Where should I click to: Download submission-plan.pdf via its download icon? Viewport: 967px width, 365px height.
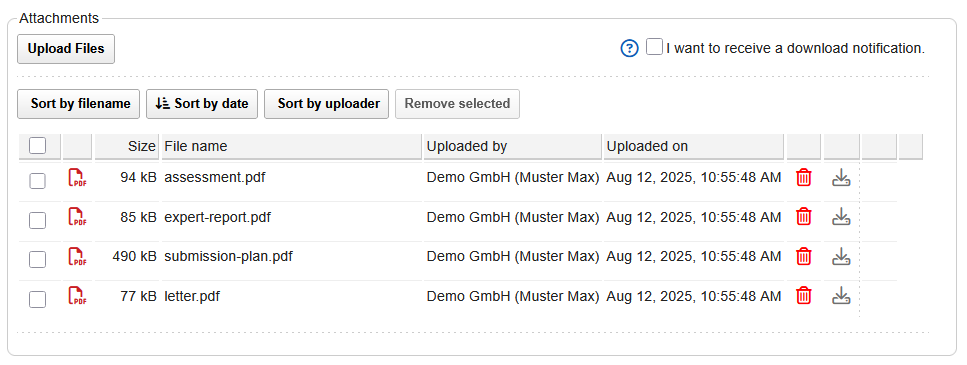pos(841,256)
